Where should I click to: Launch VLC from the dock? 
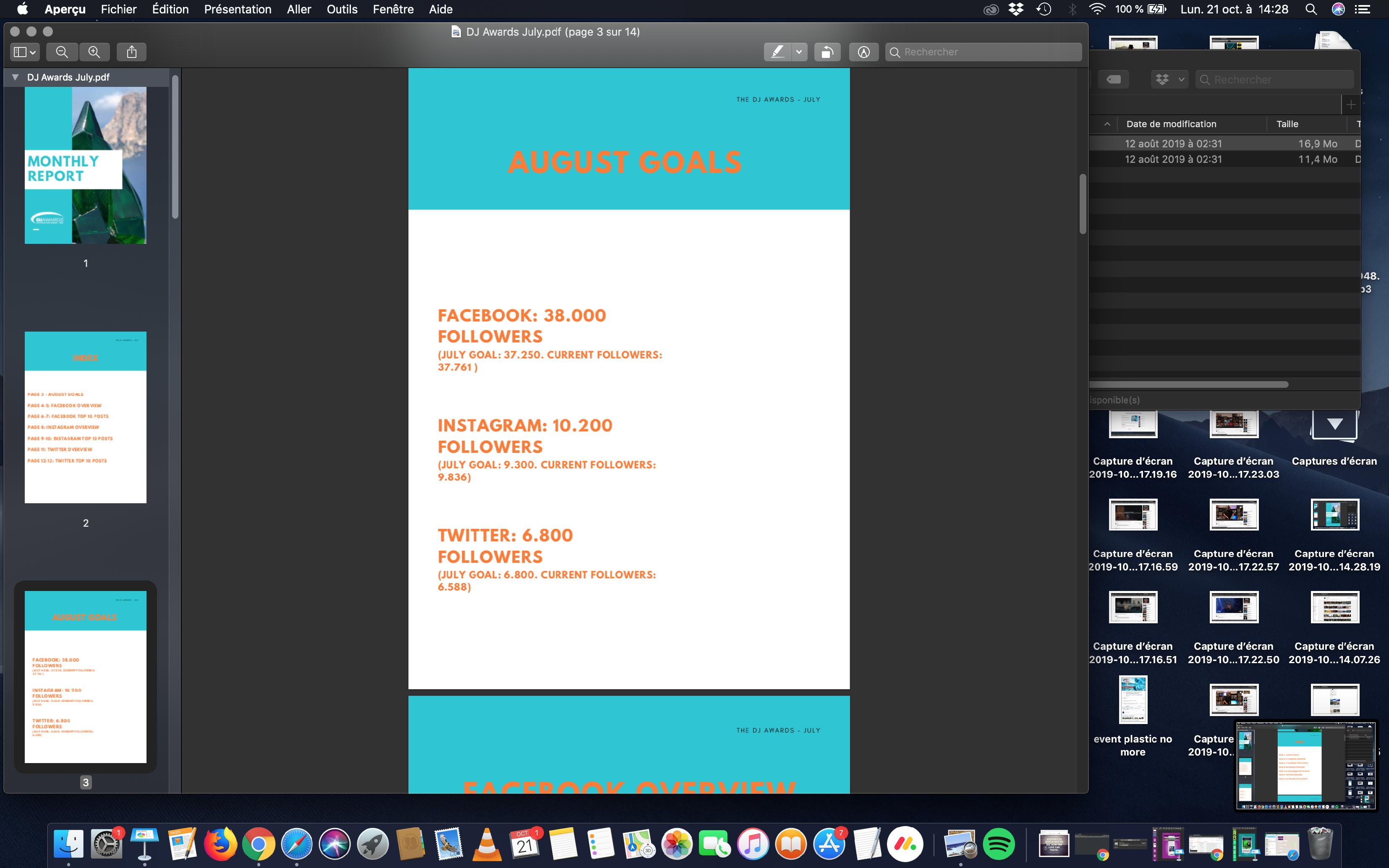[x=486, y=844]
